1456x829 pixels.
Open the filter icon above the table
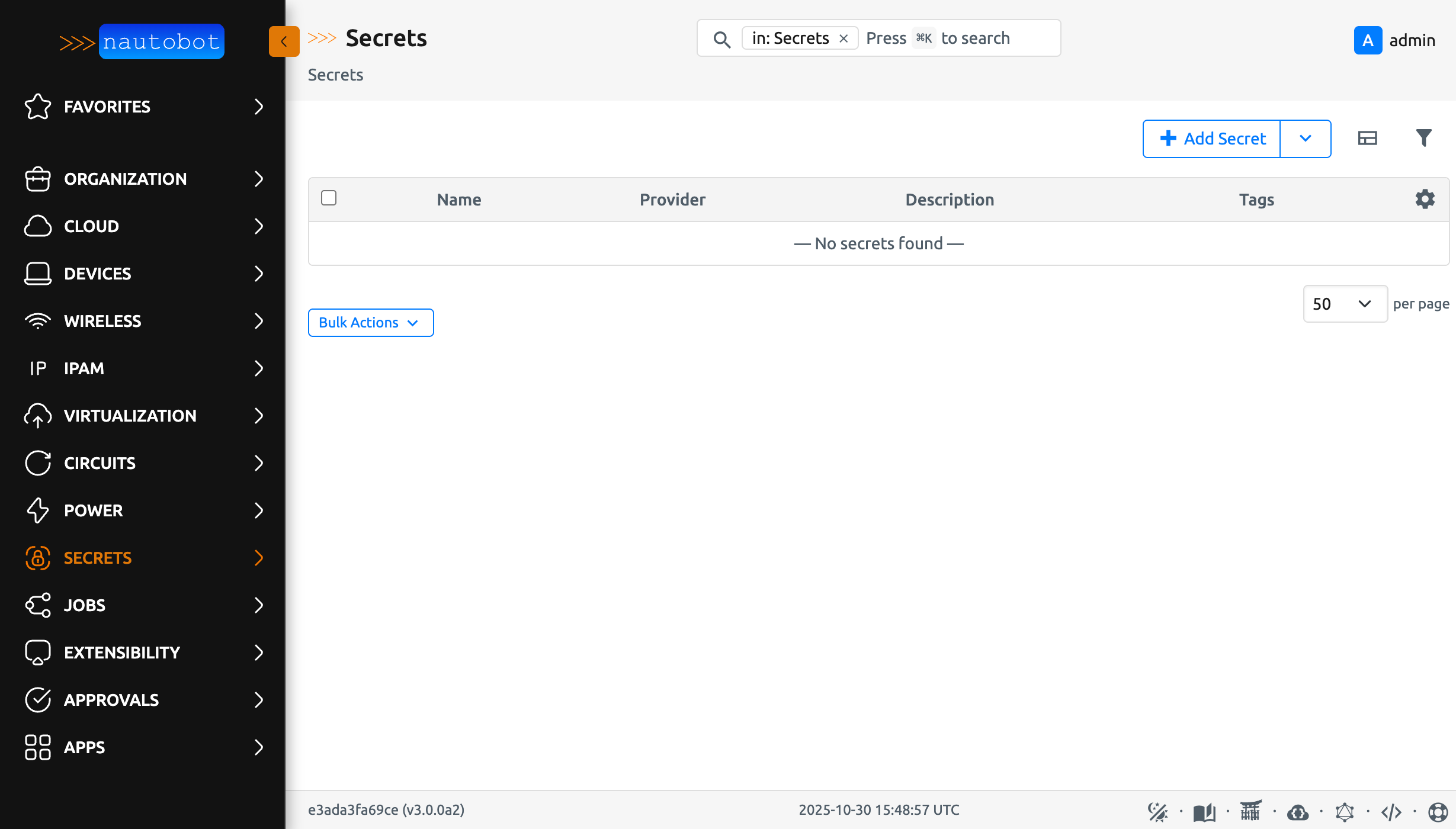click(1425, 138)
